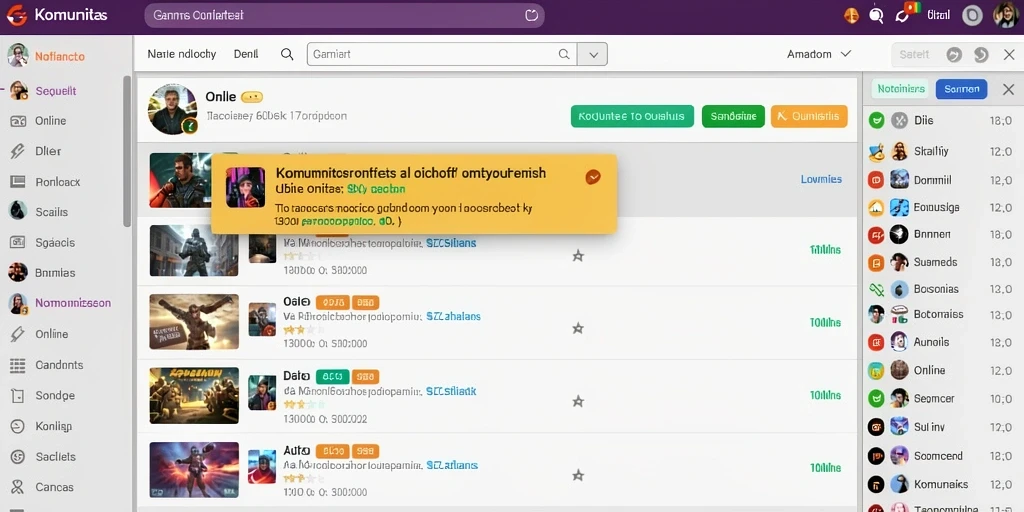
Task: Click the refresh icon in top purple search bar
Action: pyautogui.click(x=531, y=15)
